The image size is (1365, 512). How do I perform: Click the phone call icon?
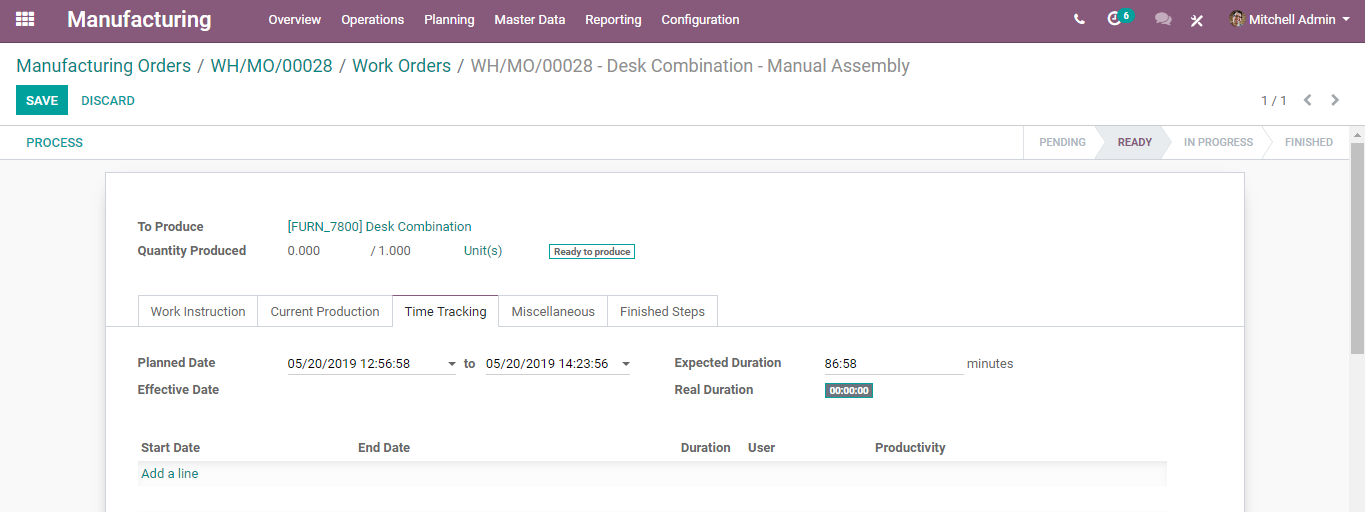pos(1079,19)
